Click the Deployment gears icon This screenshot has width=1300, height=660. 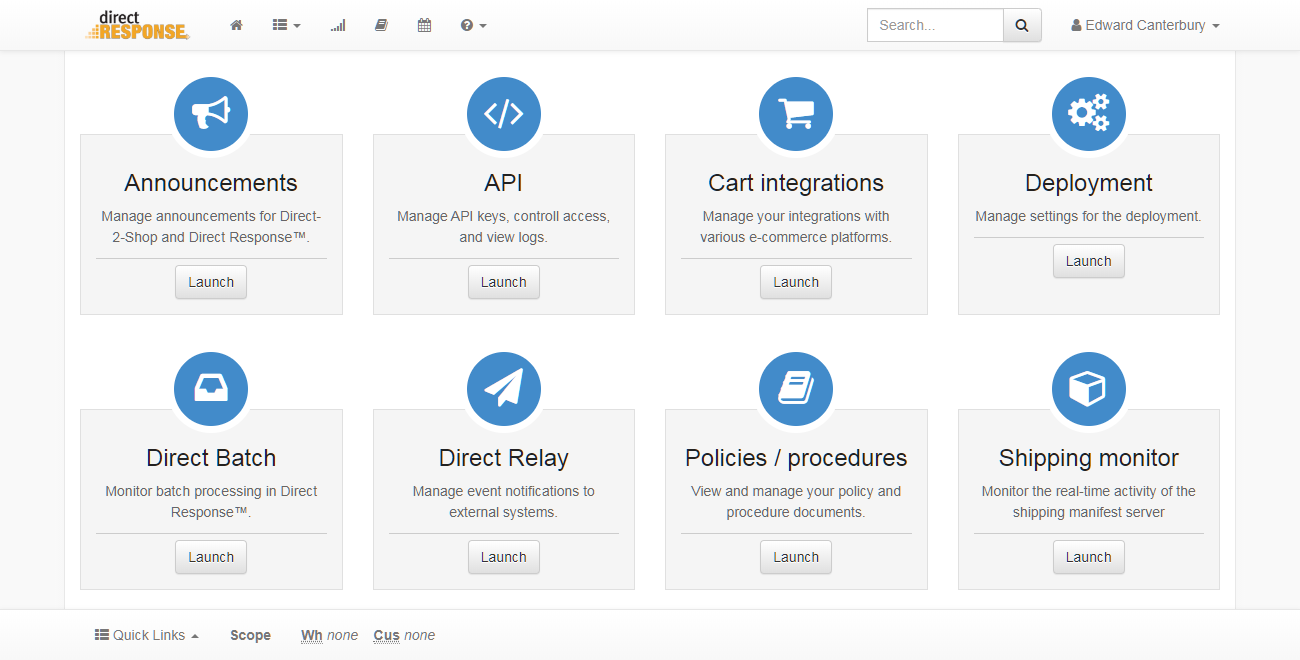coord(1089,114)
